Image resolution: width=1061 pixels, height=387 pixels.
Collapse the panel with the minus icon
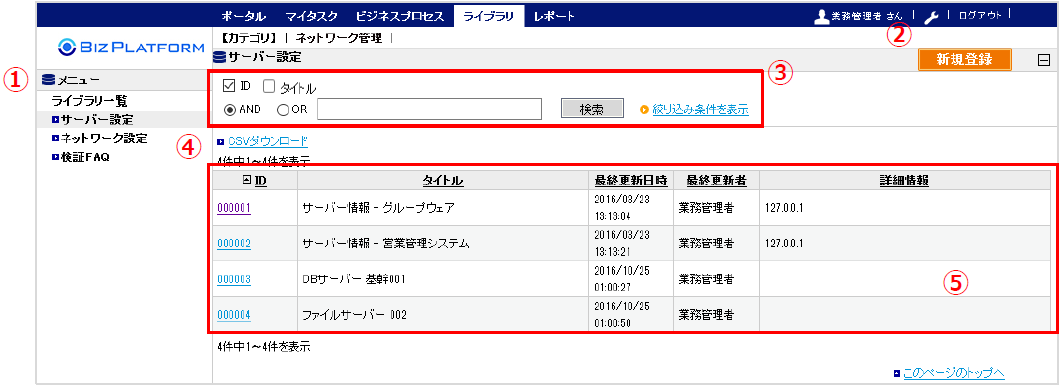point(1044,60)
